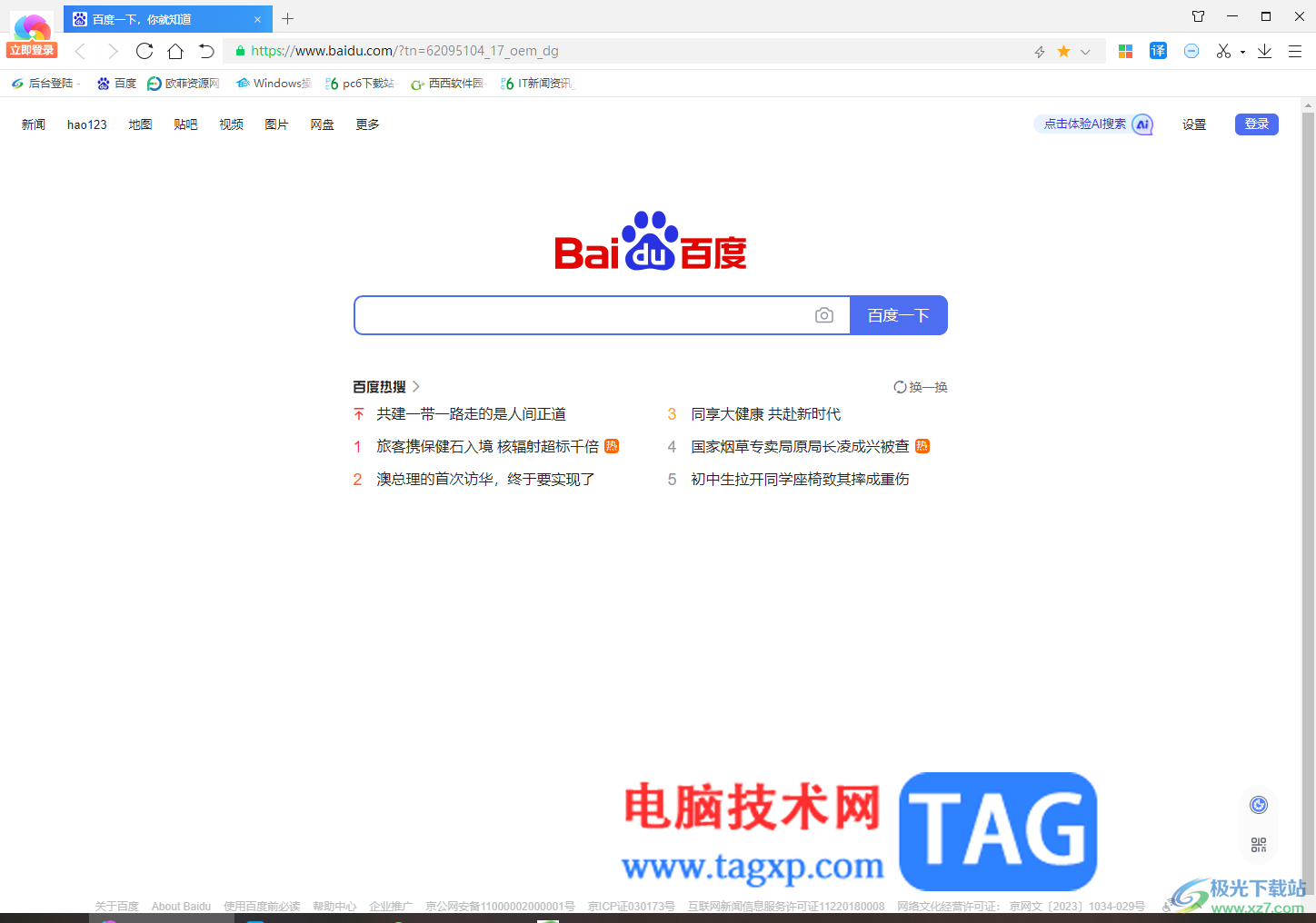1316x923 pixels.
Task: Open the 网盘 nav item
Action: point(322,124)
